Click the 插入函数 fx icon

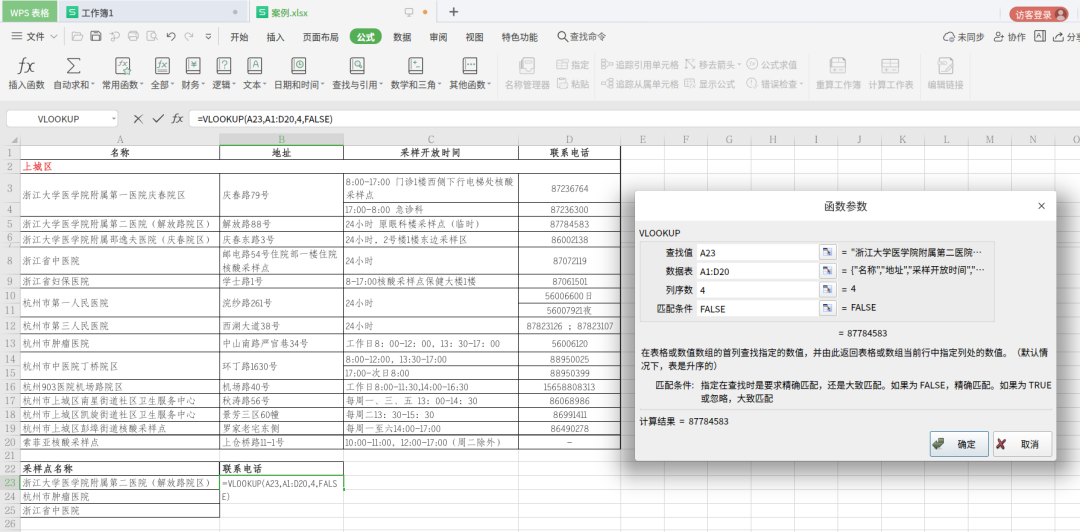point(26,66)
